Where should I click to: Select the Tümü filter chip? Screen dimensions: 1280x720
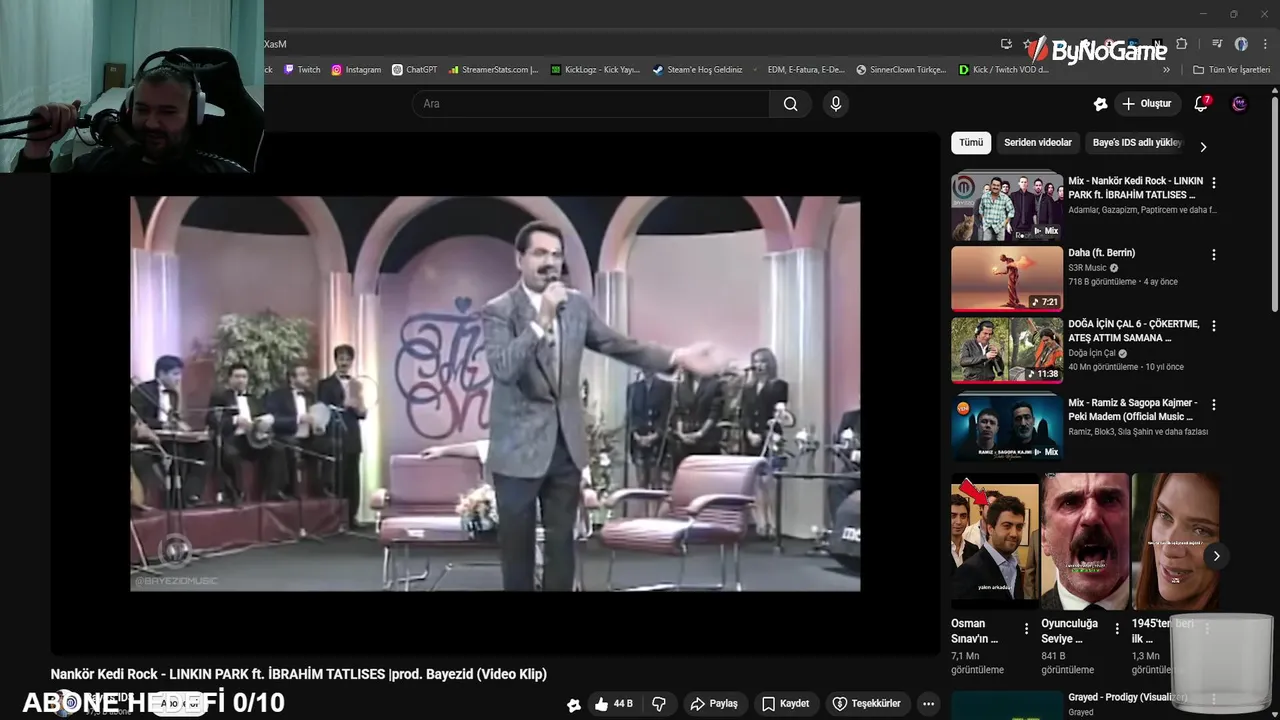coord(971,143)
